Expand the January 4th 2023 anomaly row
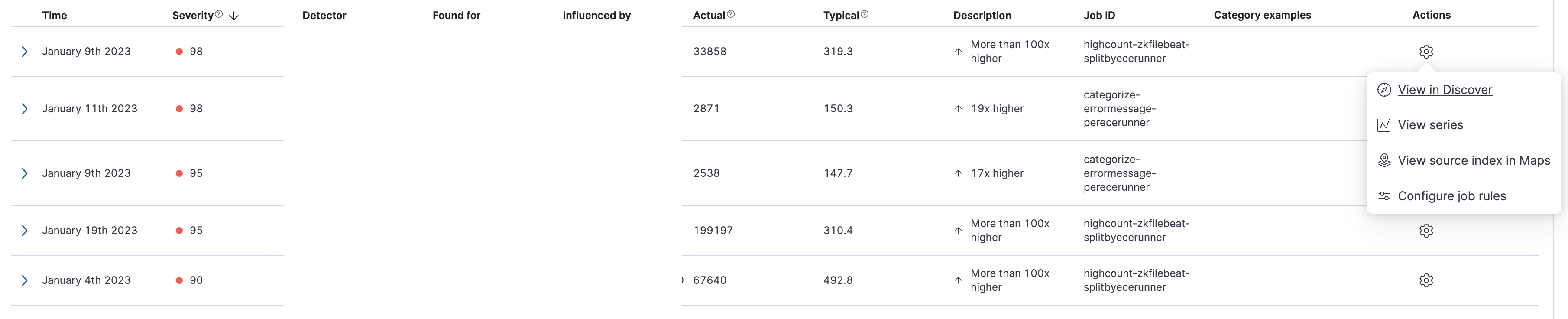1568x319 pixels. coord(24,281)
